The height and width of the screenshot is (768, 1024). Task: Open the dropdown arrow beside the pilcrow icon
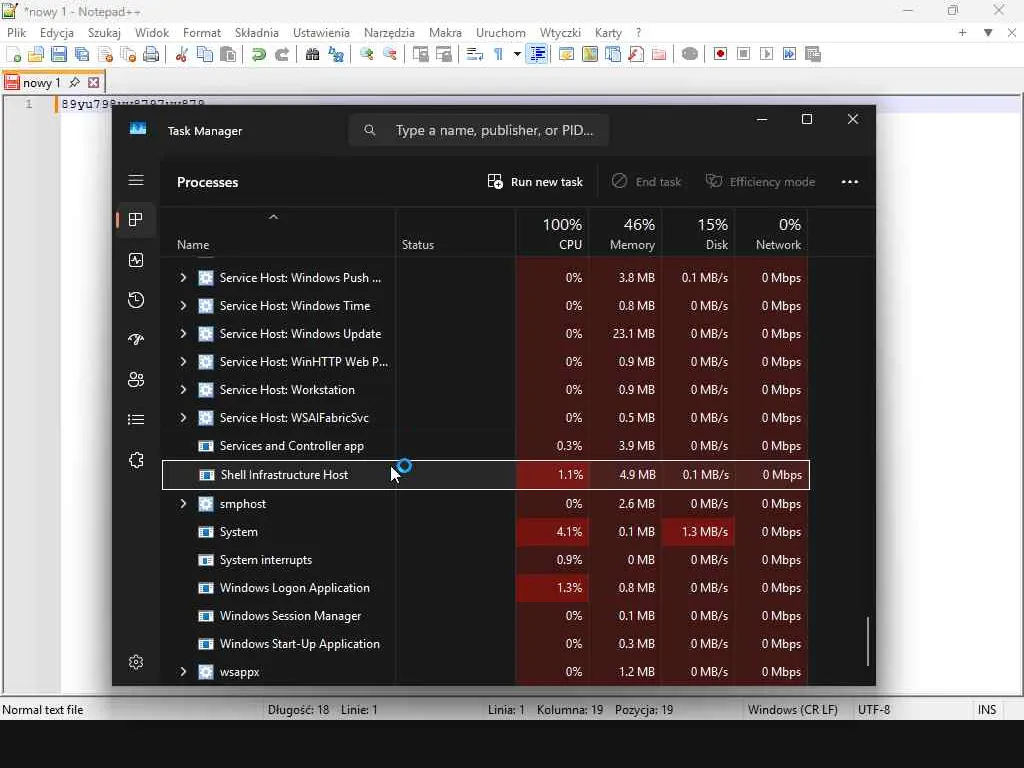(517, 54)
